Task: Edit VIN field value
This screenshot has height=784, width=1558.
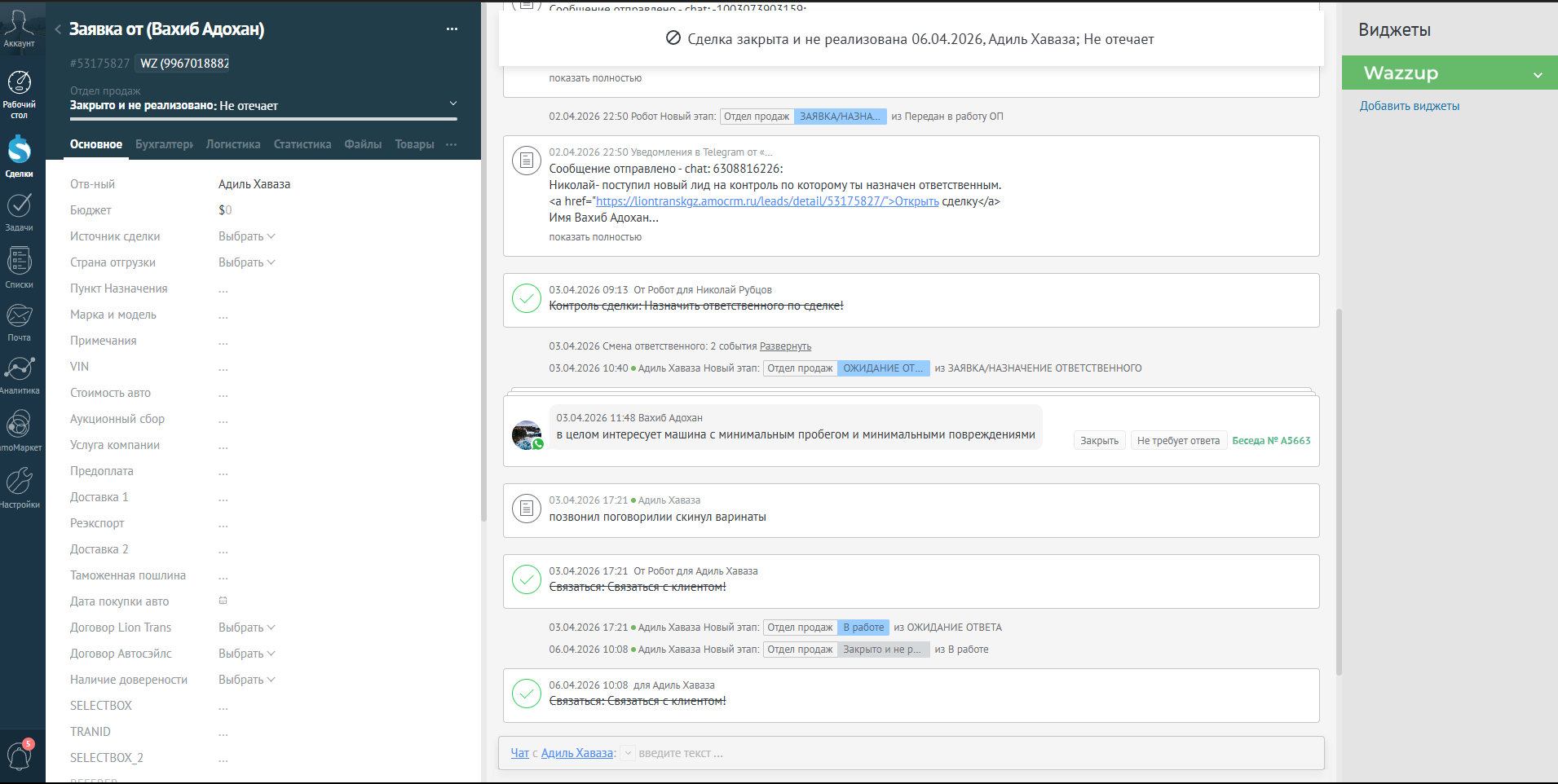Action: (223, 367)
